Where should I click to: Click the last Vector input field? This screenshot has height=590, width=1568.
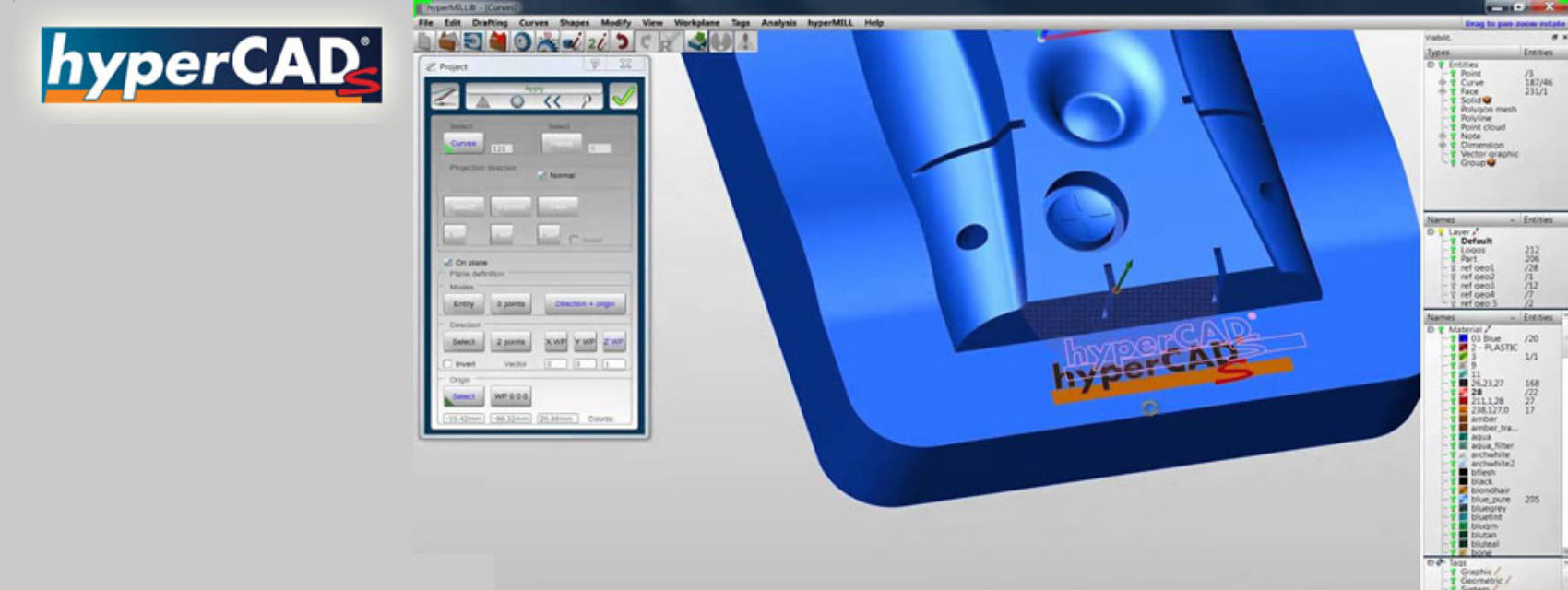(x=613, y=364)
